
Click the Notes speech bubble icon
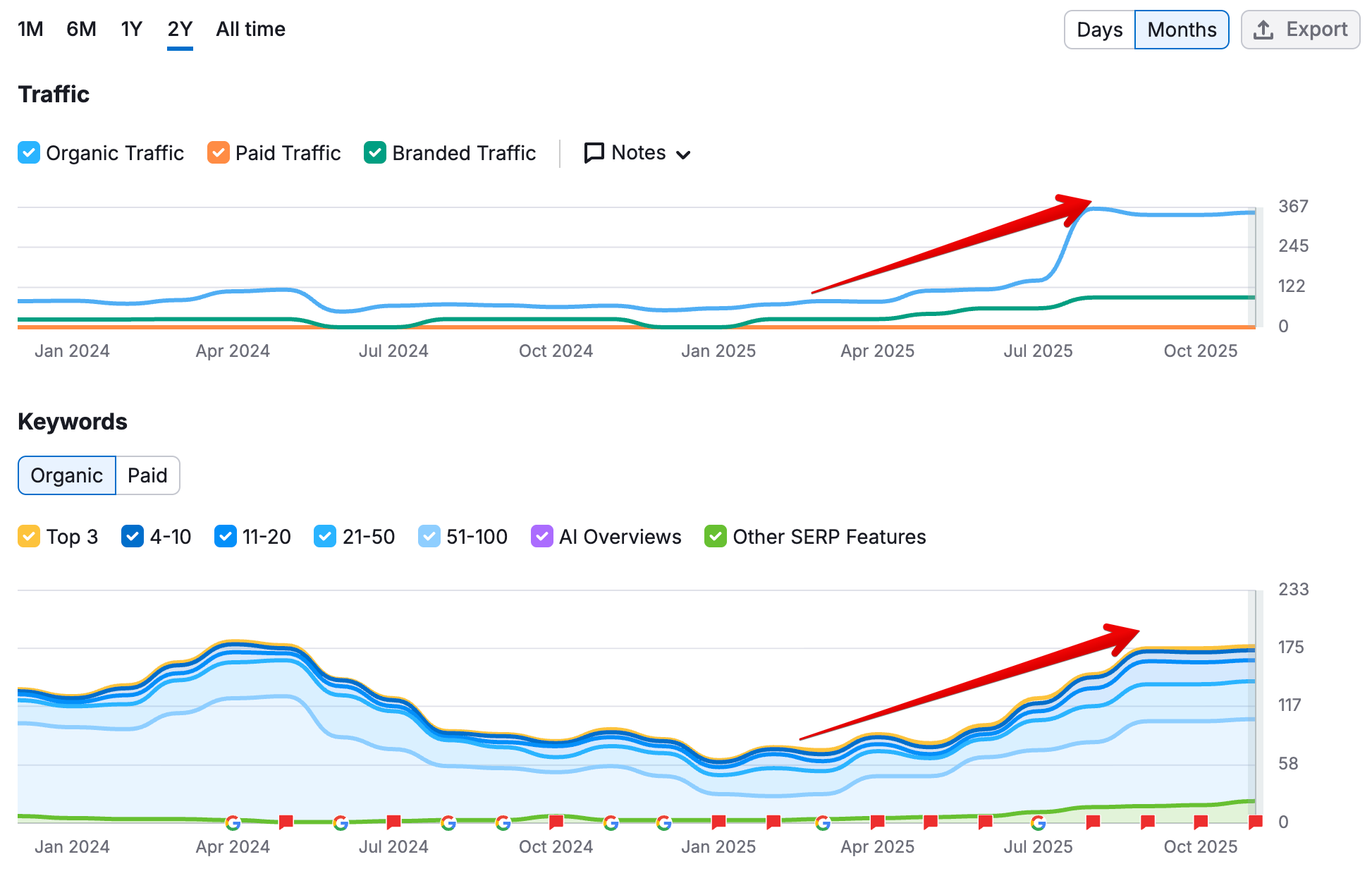tap(594, 152)
